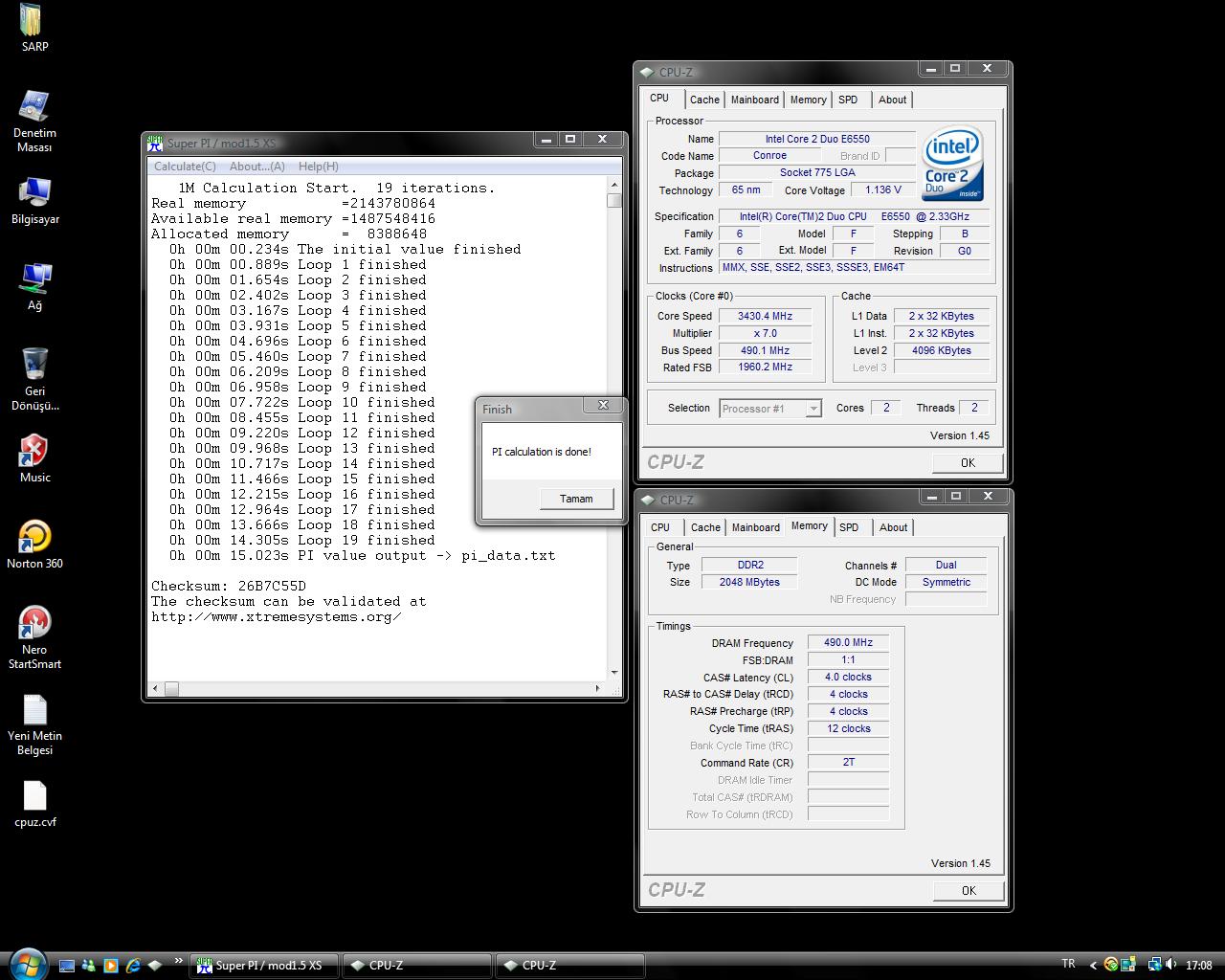
Task: Select the Nero StartSmart desktop icon
Action: click(34, 637)
